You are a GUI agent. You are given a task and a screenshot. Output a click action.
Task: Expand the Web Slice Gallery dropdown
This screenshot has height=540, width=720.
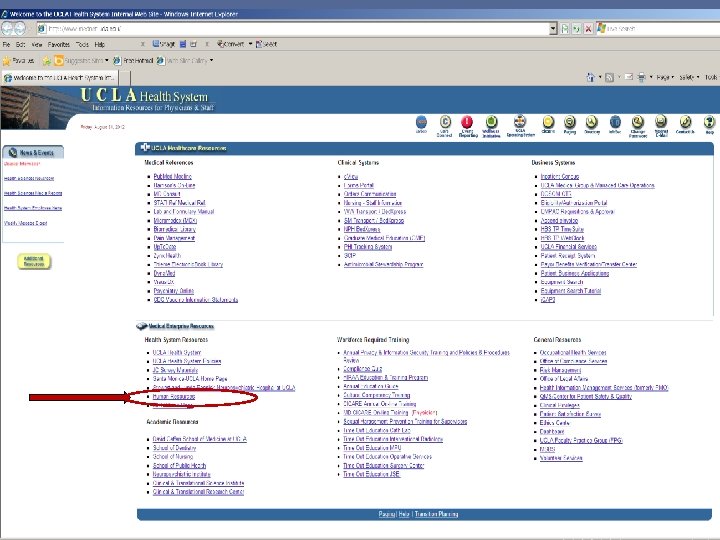211,60
